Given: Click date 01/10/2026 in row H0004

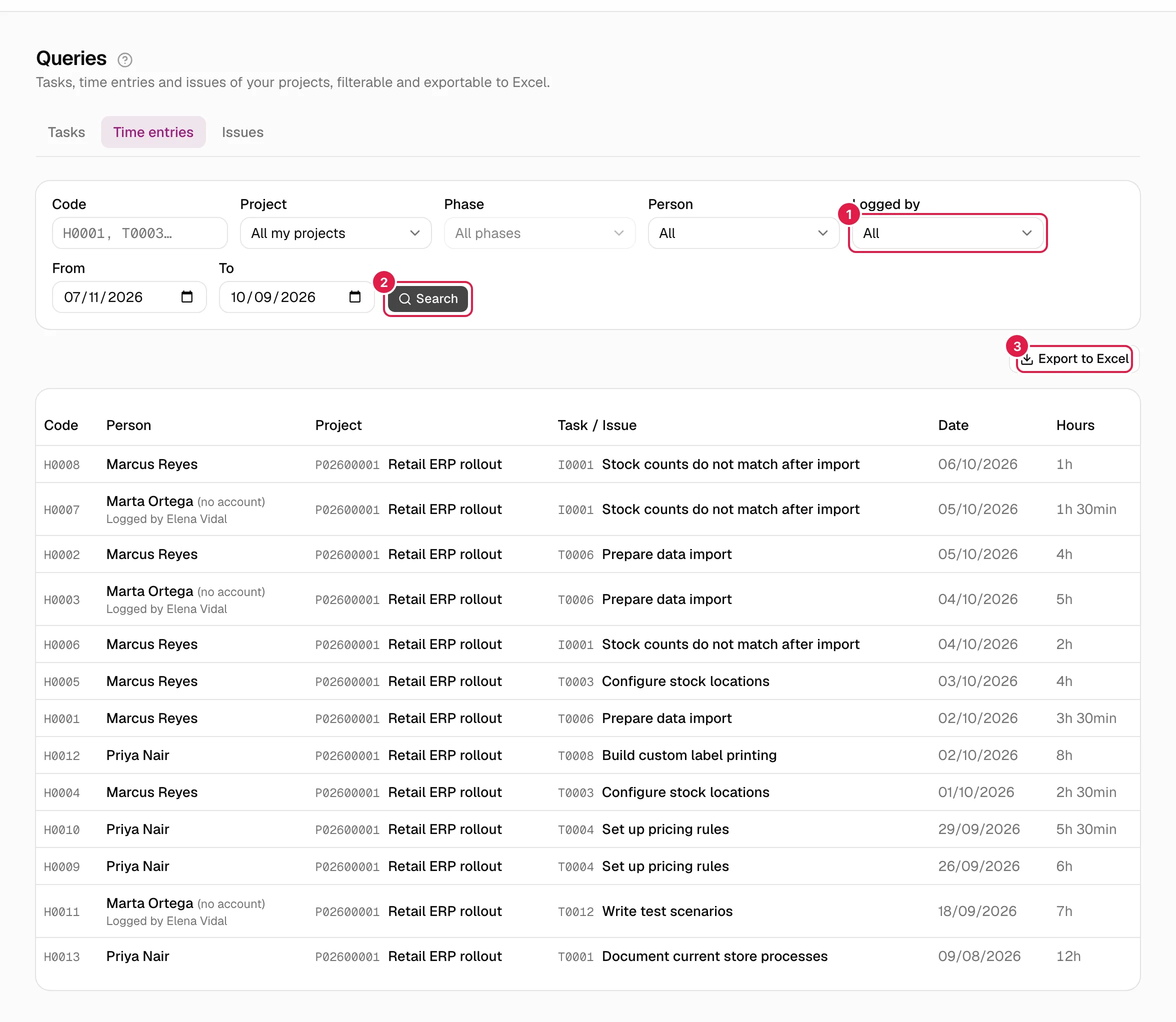Looking at the screenshot, I should (976, 792).
